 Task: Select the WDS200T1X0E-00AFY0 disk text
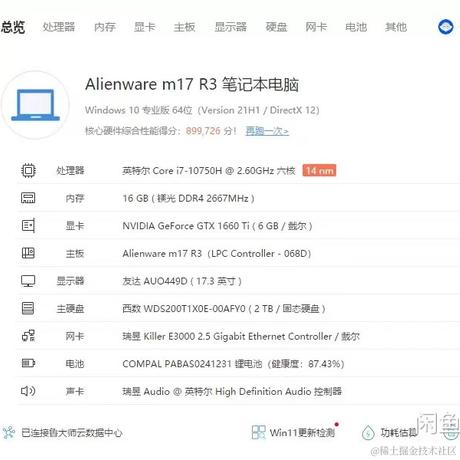(223, 309)
